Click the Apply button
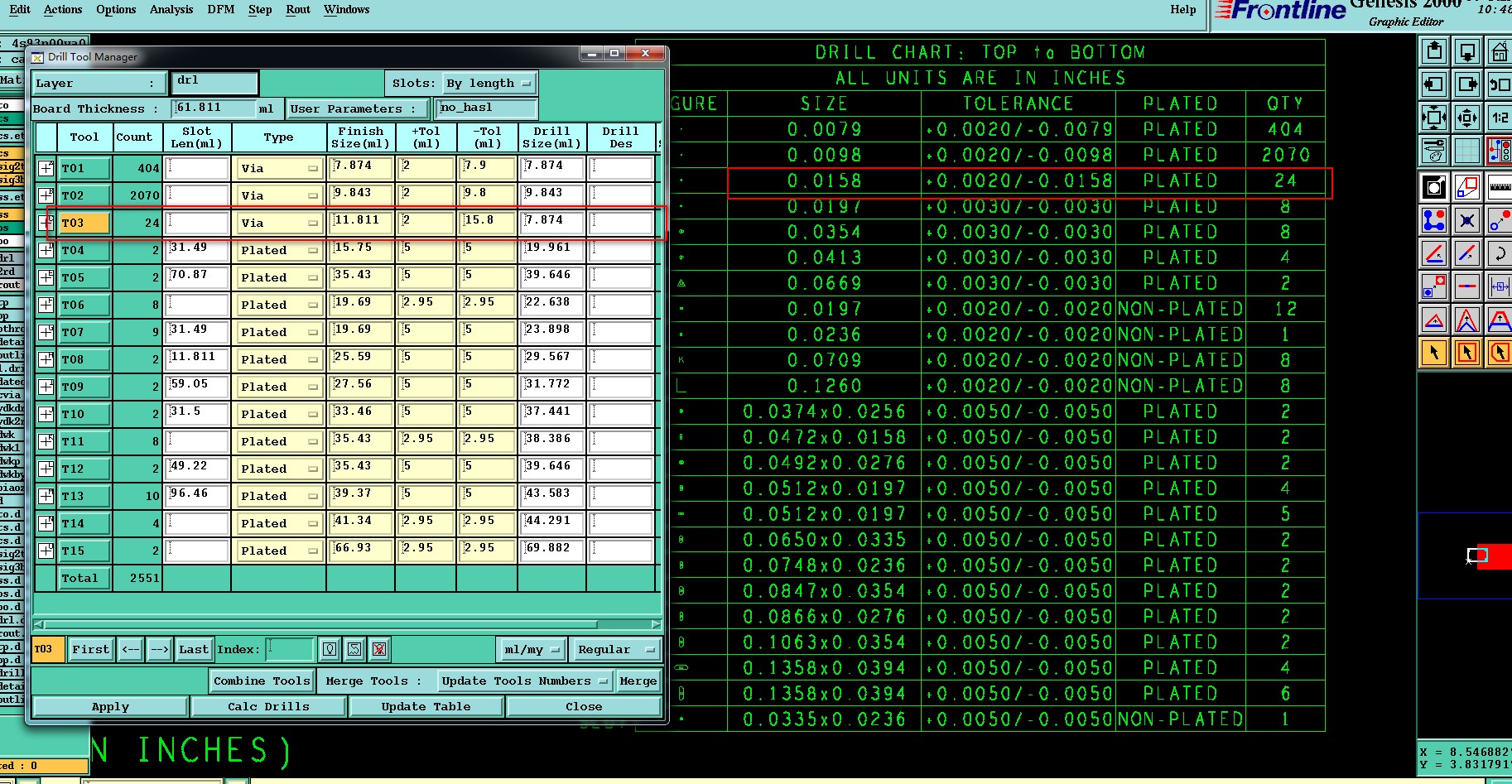This screenshot has width=1512, height=784. [110, 706]
